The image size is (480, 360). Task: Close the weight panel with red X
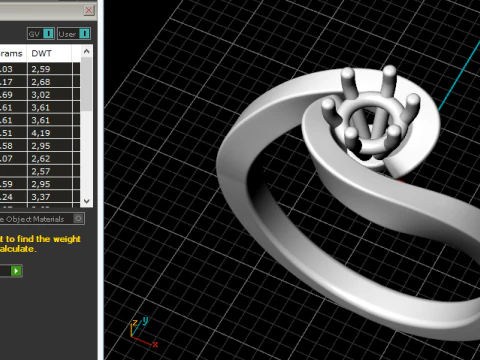click(89, 10)
